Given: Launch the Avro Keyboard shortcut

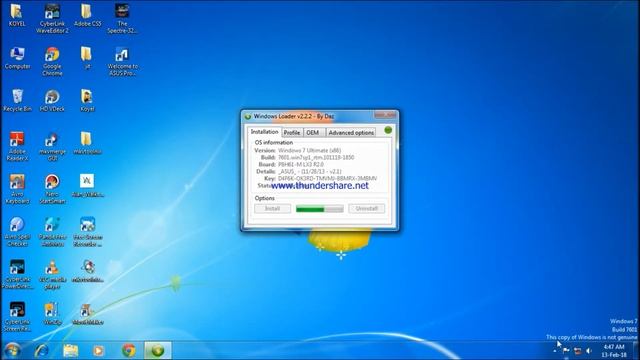Looking at the screenshot, I should 17,189.
